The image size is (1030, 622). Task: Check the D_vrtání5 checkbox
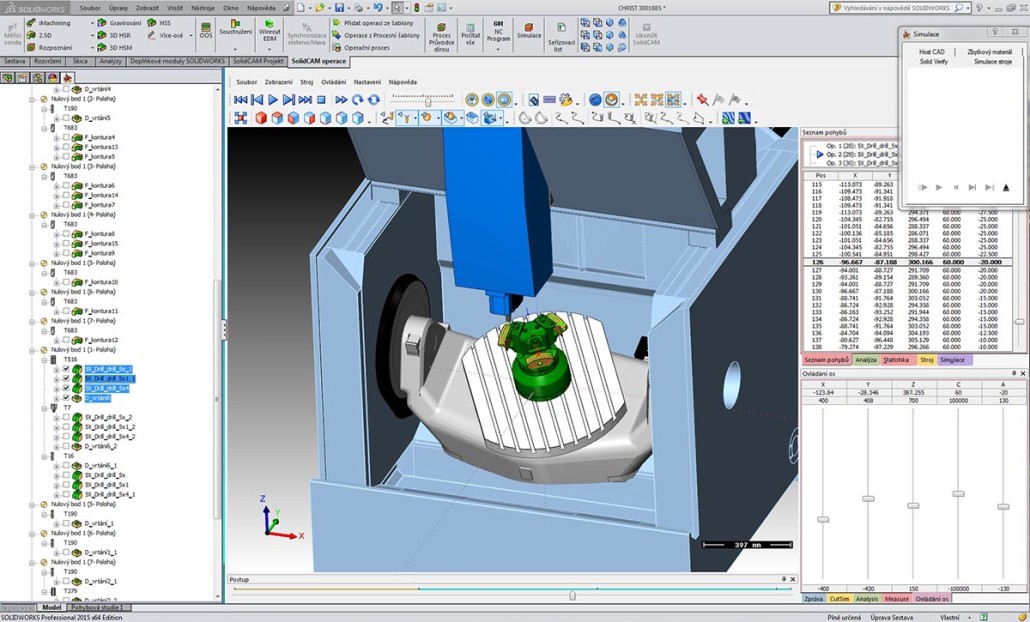pyautogui.click(x=66, y=118)
